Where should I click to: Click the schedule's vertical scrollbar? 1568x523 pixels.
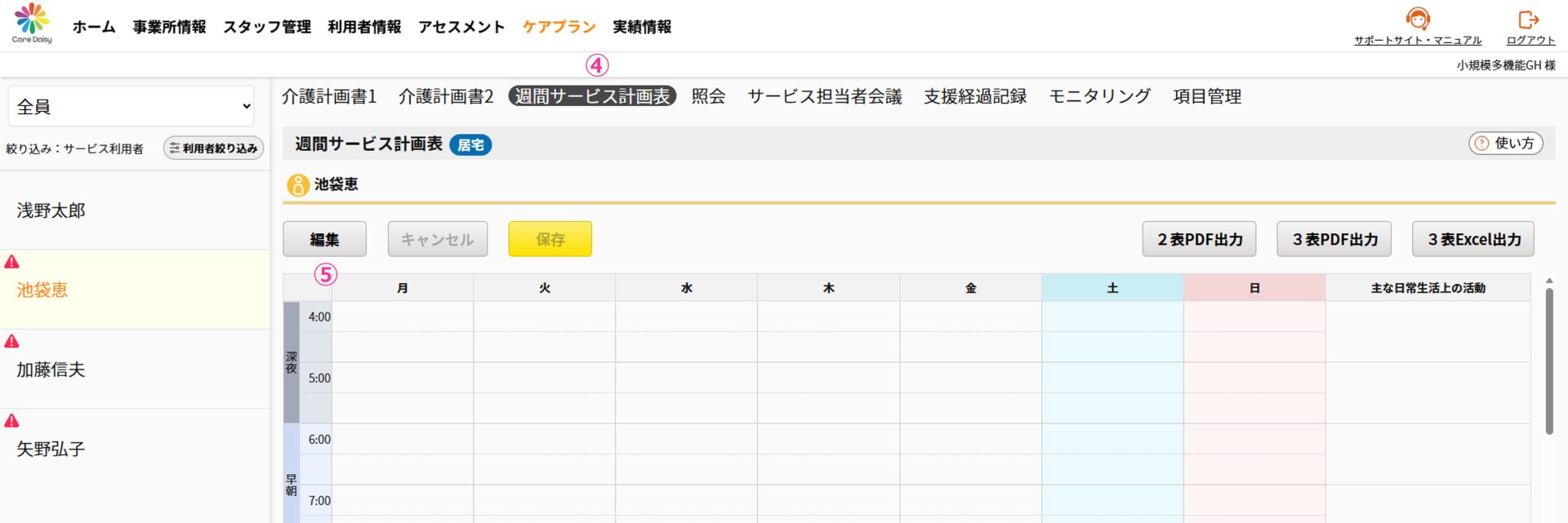click(x=1548, y=359)
